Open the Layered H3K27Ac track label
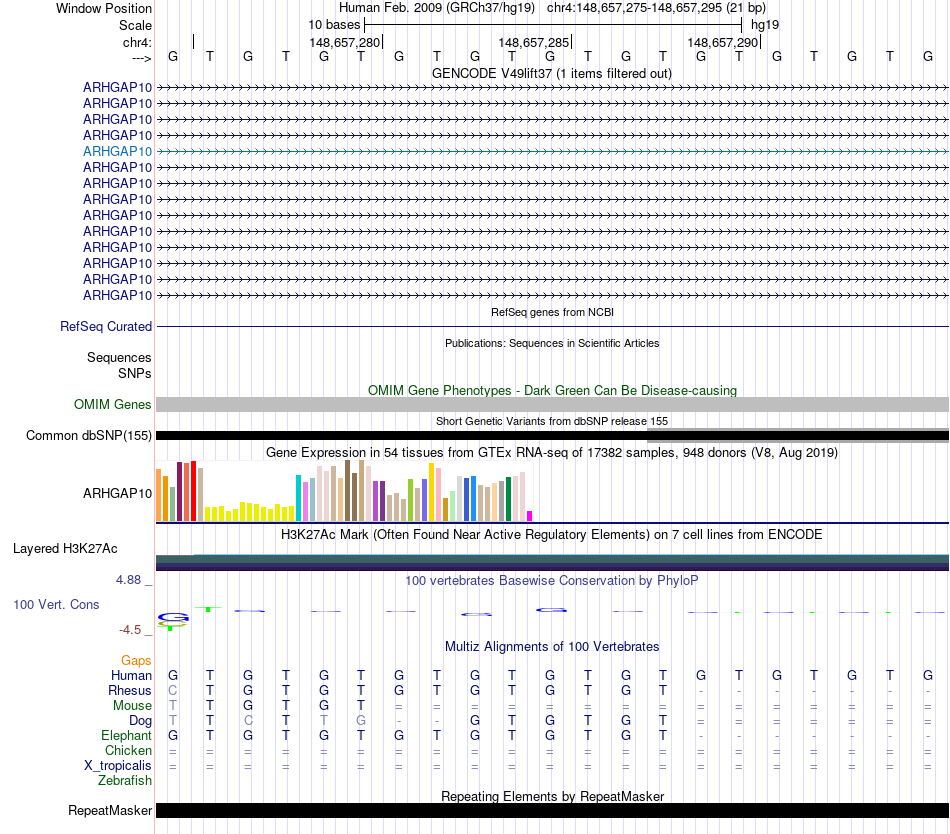This screenshot has height=834, width=950. click(x=65, y=549)
